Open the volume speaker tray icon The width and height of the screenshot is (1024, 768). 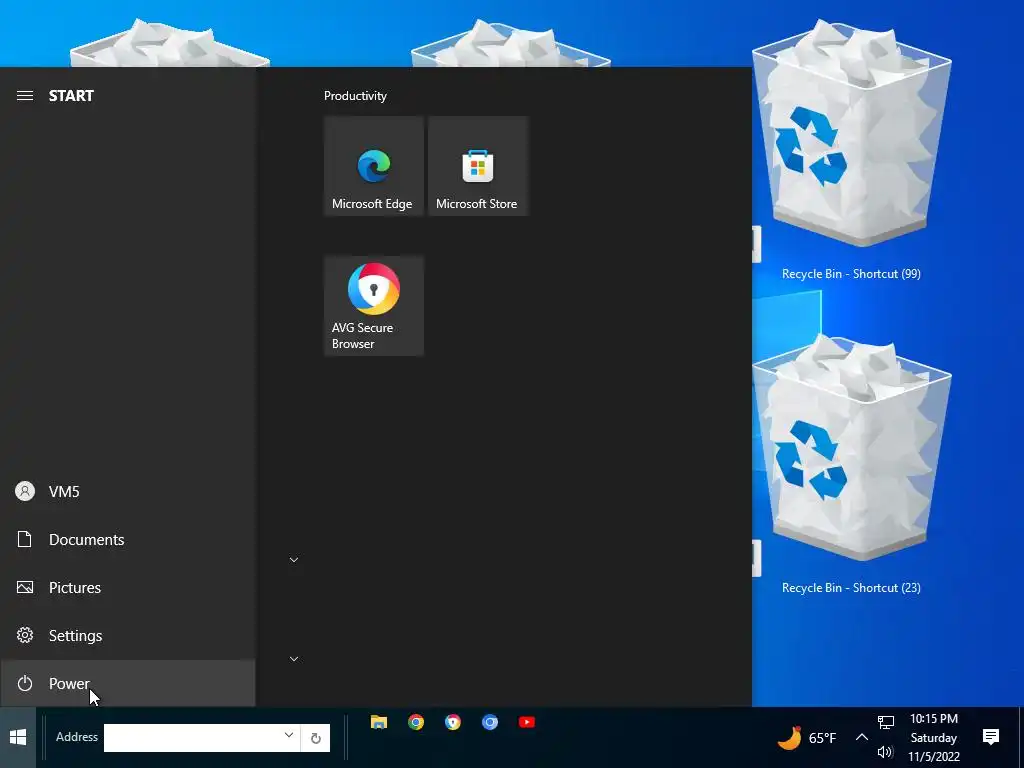click(886, 752)
